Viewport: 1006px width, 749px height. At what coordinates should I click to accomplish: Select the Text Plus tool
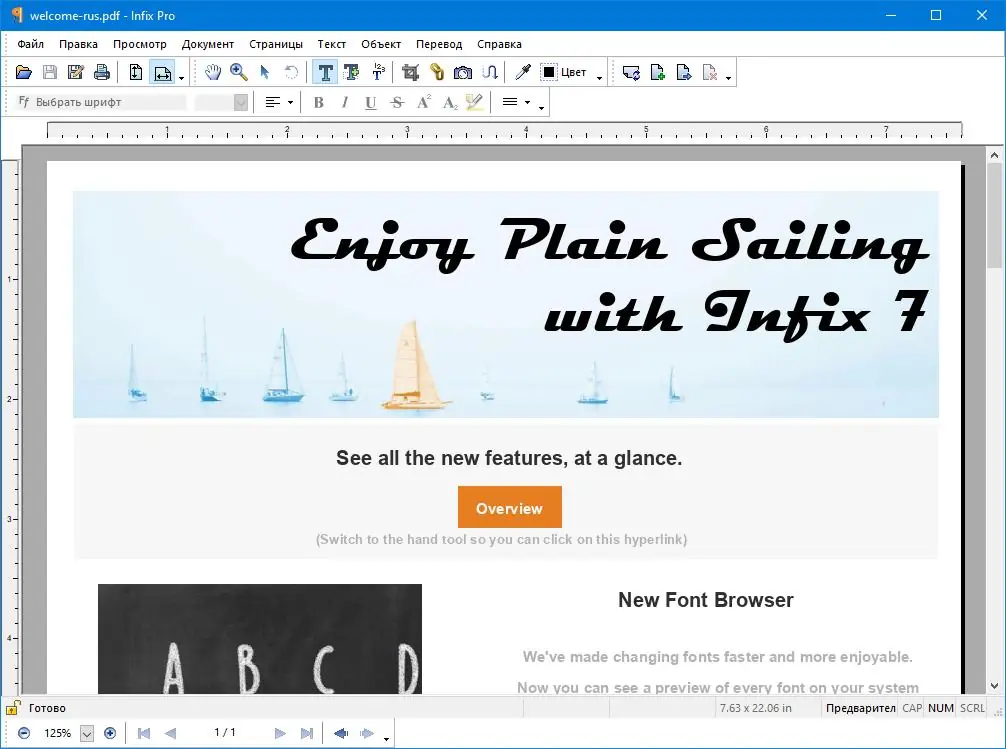(x=352, y=73)
